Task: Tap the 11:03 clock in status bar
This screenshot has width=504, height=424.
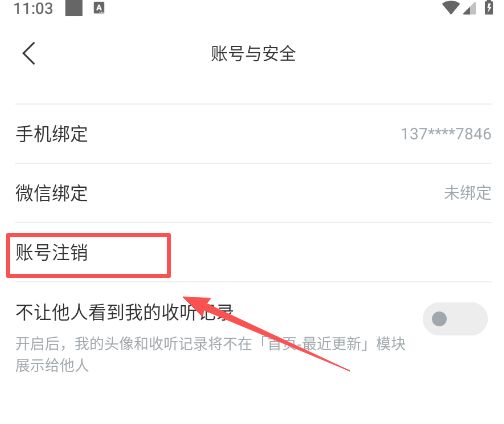Action: point(33,8)
